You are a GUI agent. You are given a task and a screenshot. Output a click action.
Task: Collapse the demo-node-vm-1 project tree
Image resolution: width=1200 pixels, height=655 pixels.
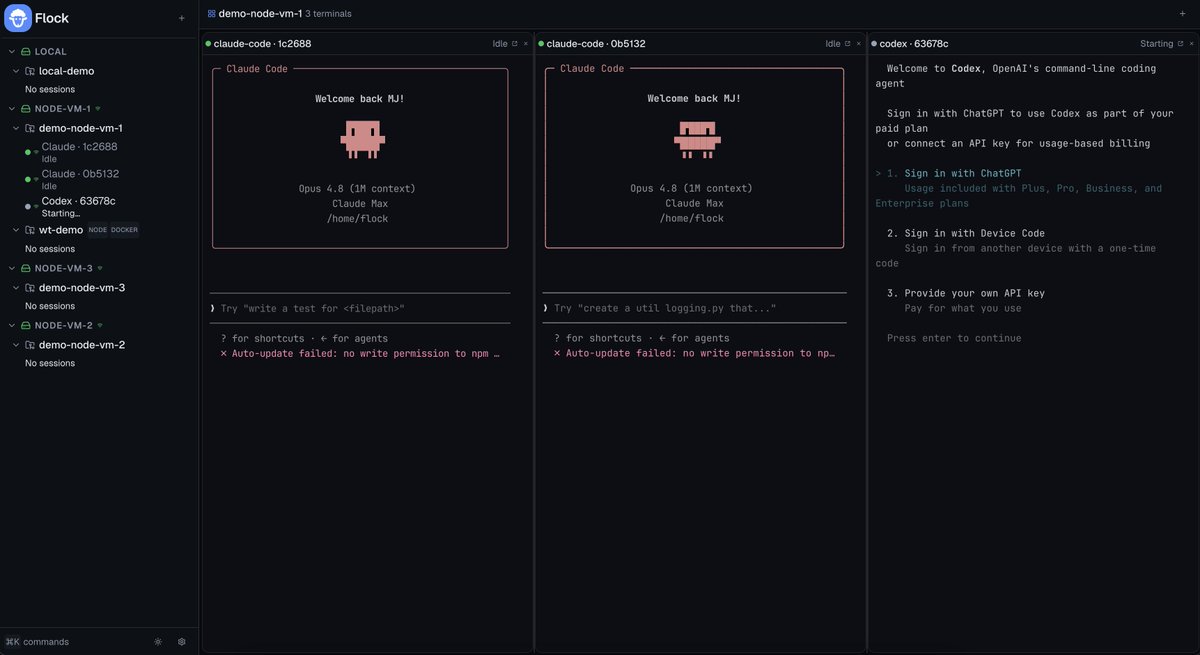(15, 128)
